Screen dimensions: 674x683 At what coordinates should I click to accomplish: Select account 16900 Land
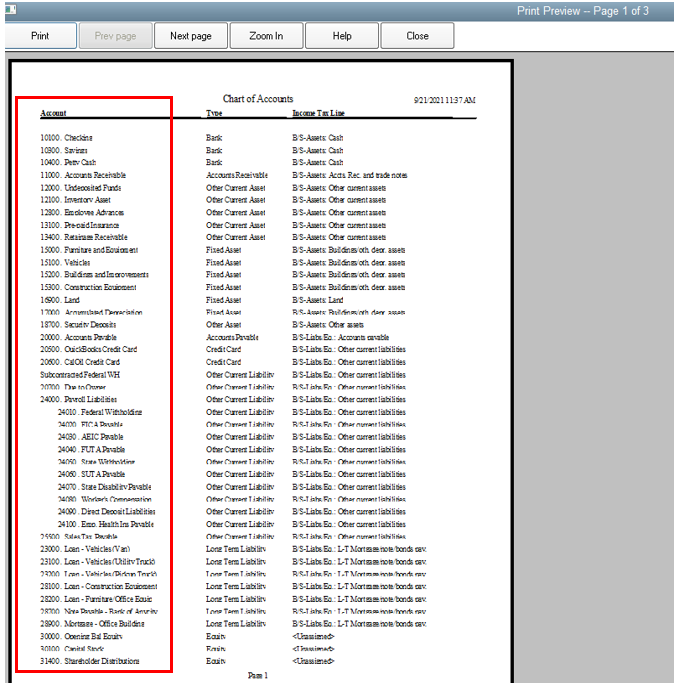(x=60, y=300)
